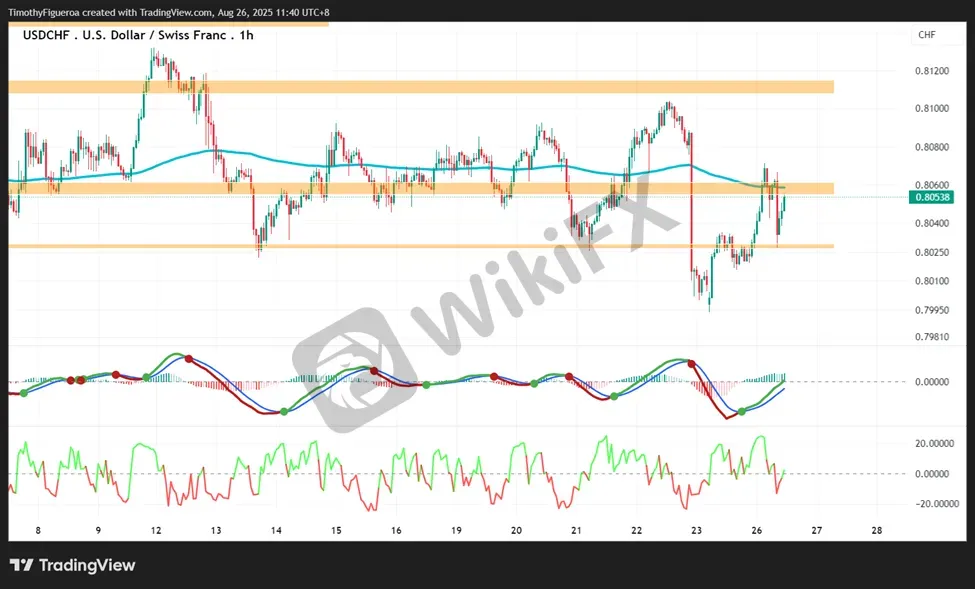Click the current price label 0.80538
This screenshot has height=589, width=975.
click(931, 197)
